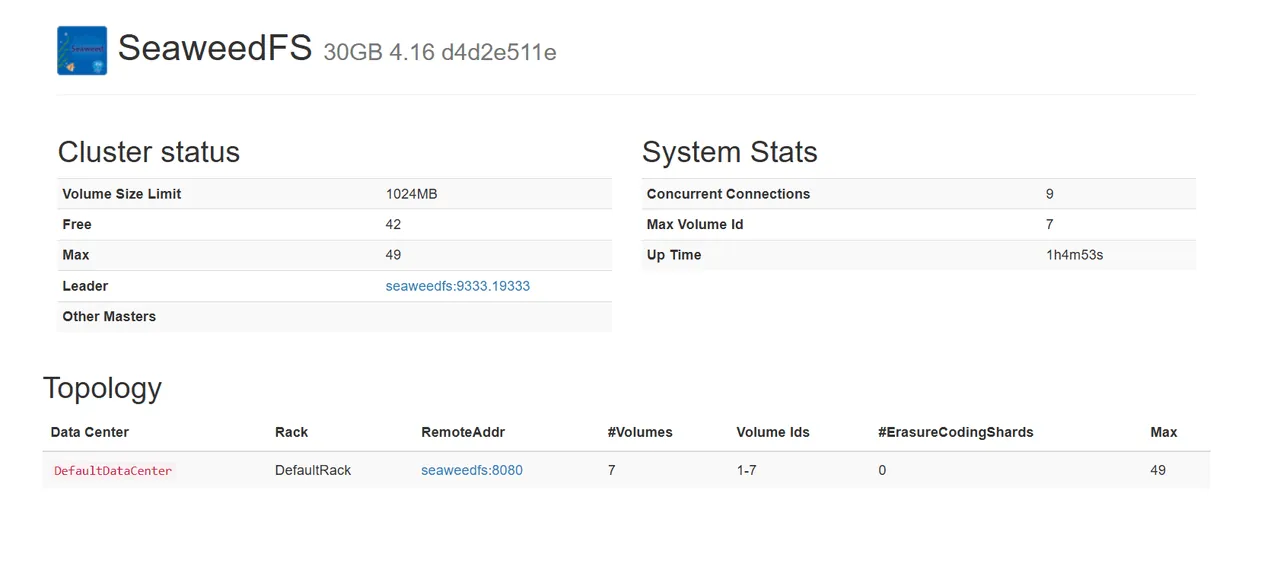Select the 1024MB value

tap(412, 194)
